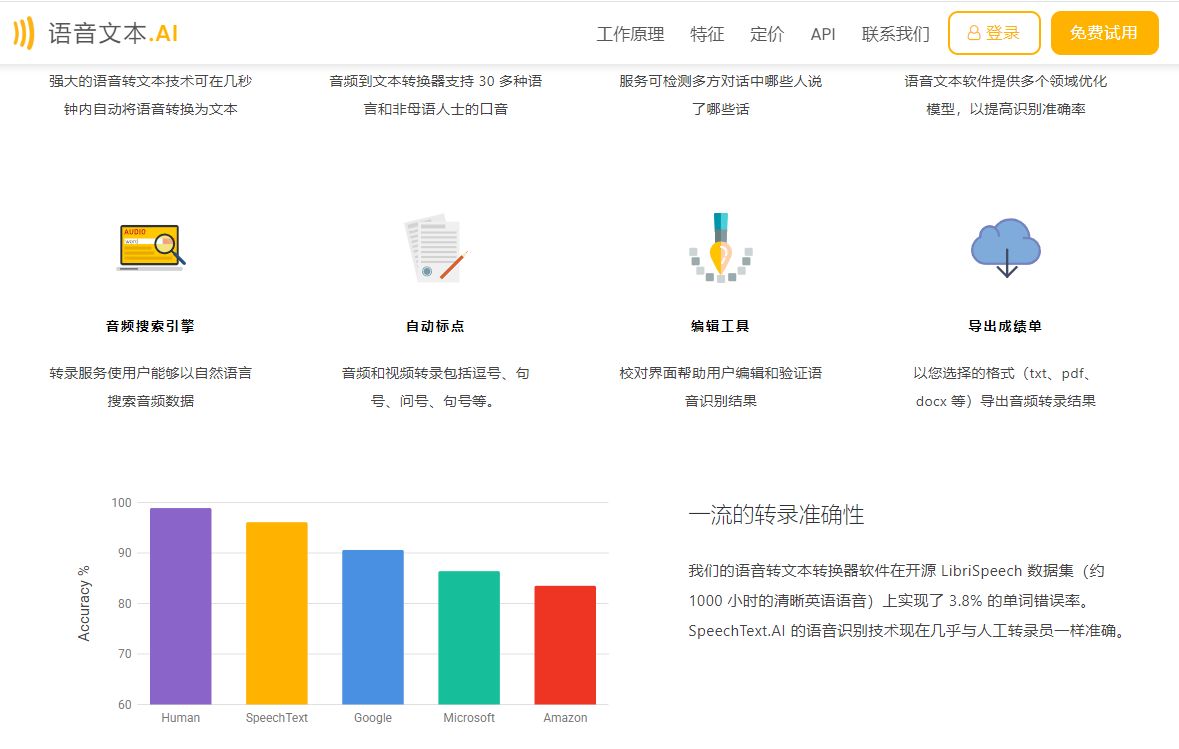Click the text 转录服务使用户能够以自然语言
The image size is (1179, 749).
[150, 373]
